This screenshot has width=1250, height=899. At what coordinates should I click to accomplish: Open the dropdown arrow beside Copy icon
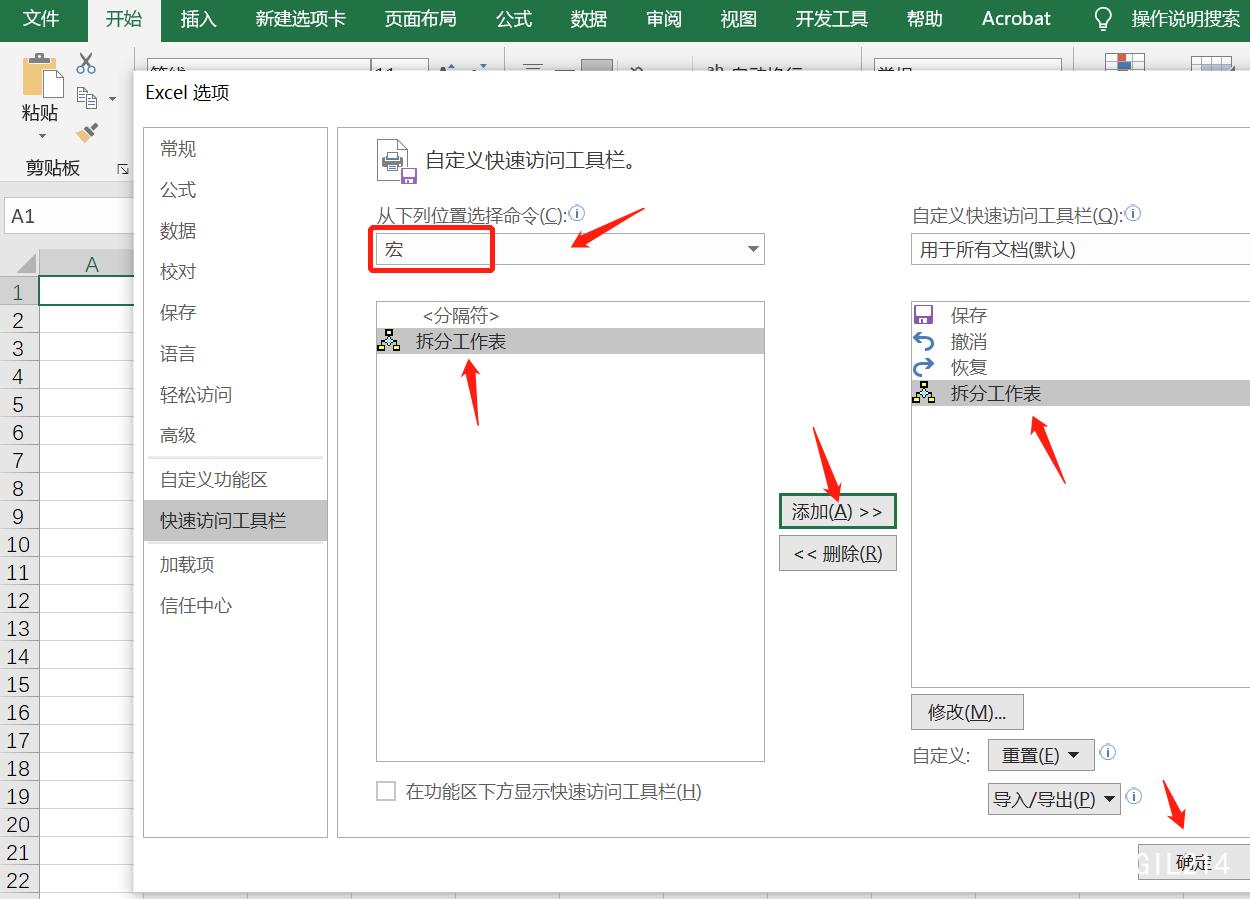112,99
